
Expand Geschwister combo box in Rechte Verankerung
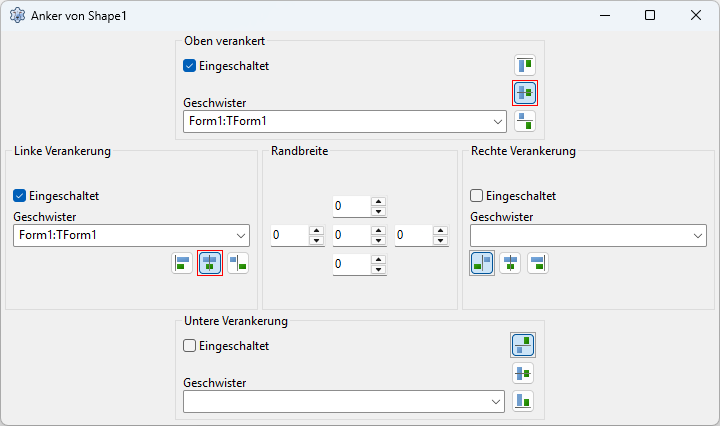588,235
